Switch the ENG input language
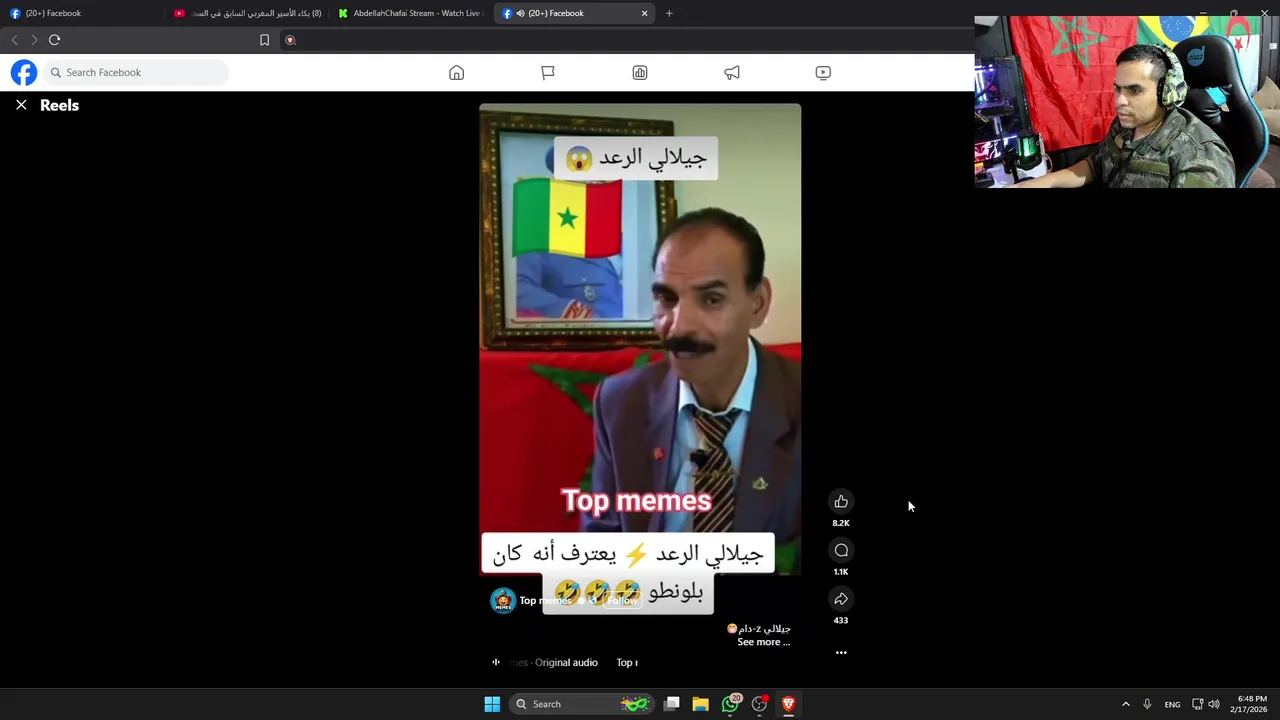This screenshot has height=720, width=1280. click(x=1172, y=704)
